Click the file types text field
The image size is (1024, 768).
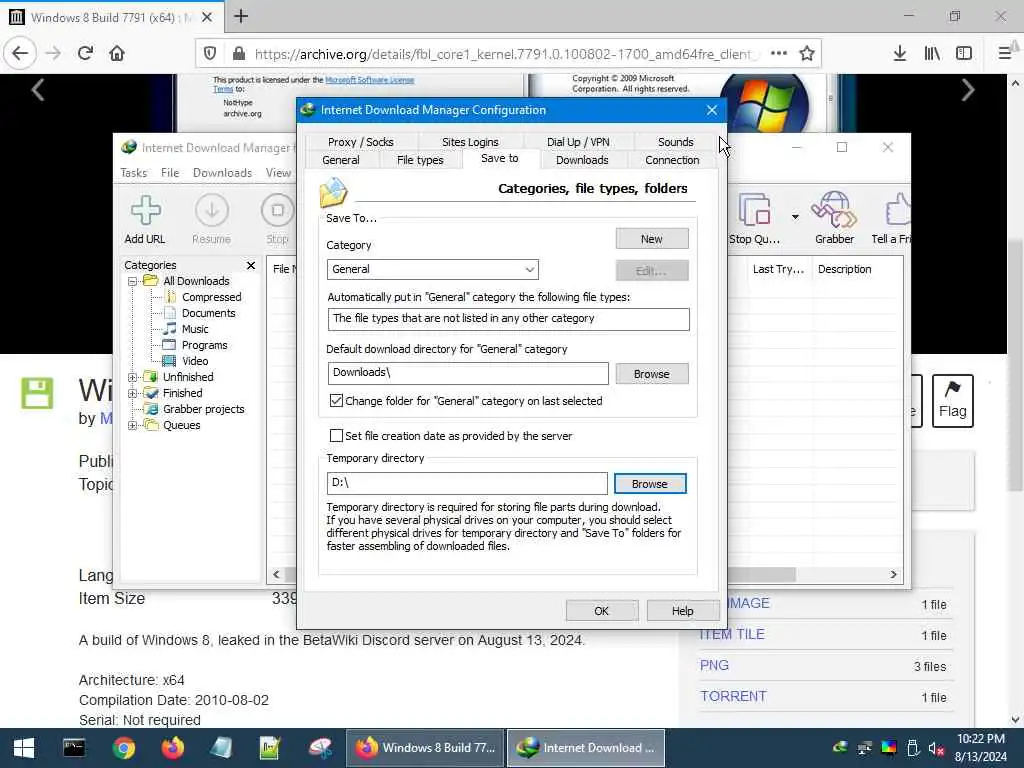click(x=508, y=319)
